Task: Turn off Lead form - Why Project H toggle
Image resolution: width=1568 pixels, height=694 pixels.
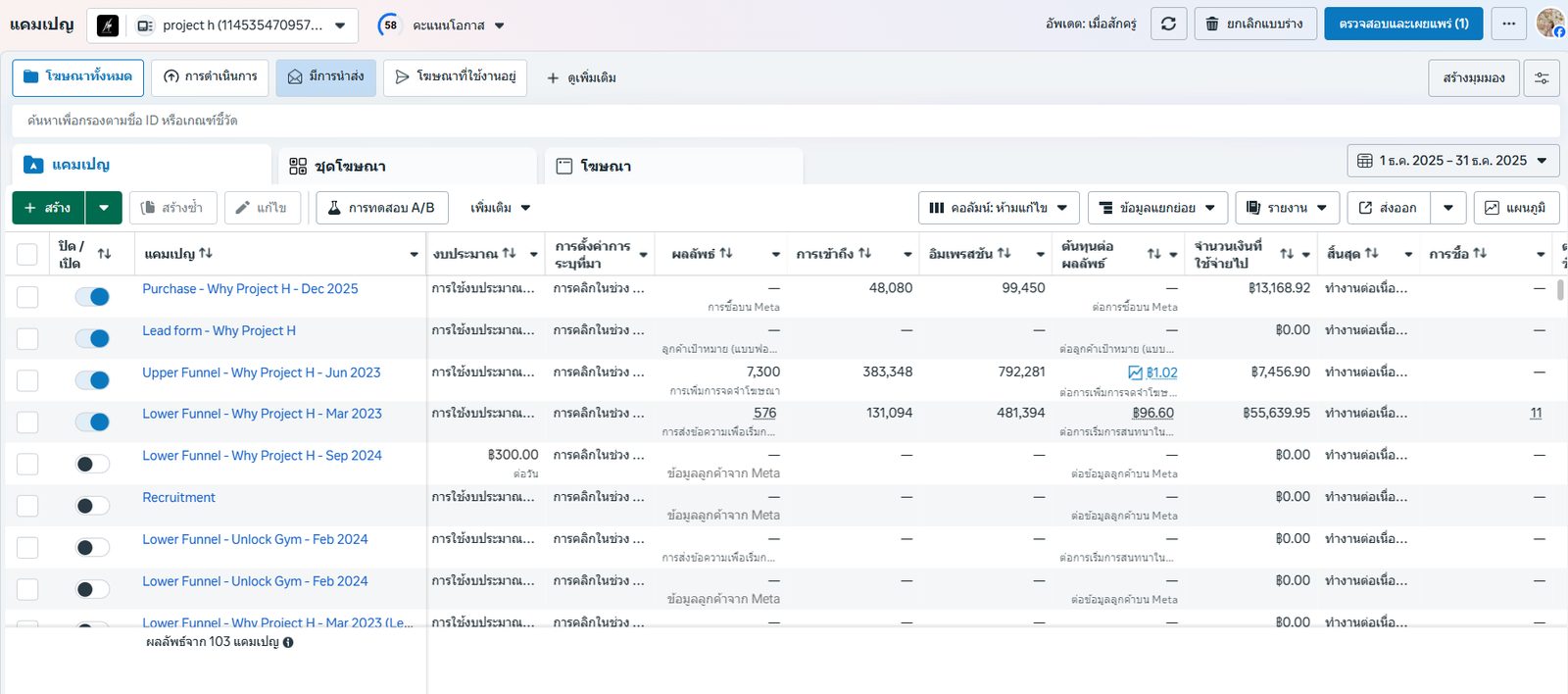Action: pos(93,338)
